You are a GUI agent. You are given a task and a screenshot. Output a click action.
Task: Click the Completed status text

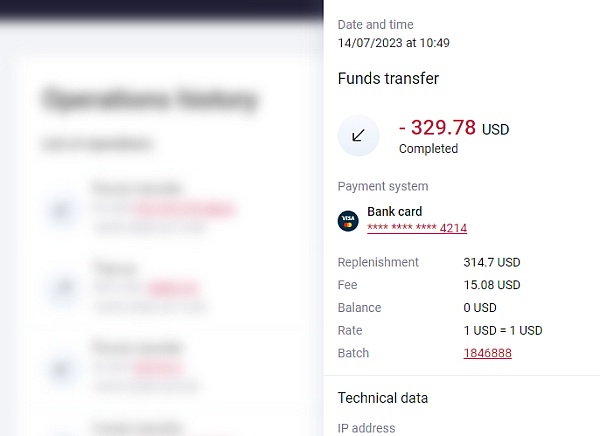[x=428, y=149]
